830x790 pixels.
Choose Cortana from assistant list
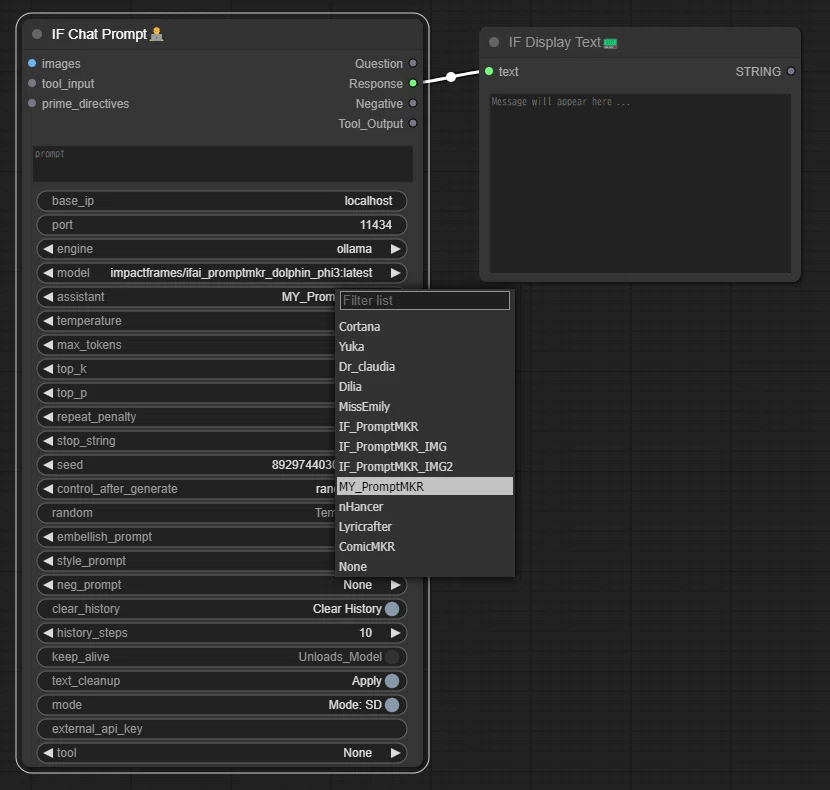425,327
